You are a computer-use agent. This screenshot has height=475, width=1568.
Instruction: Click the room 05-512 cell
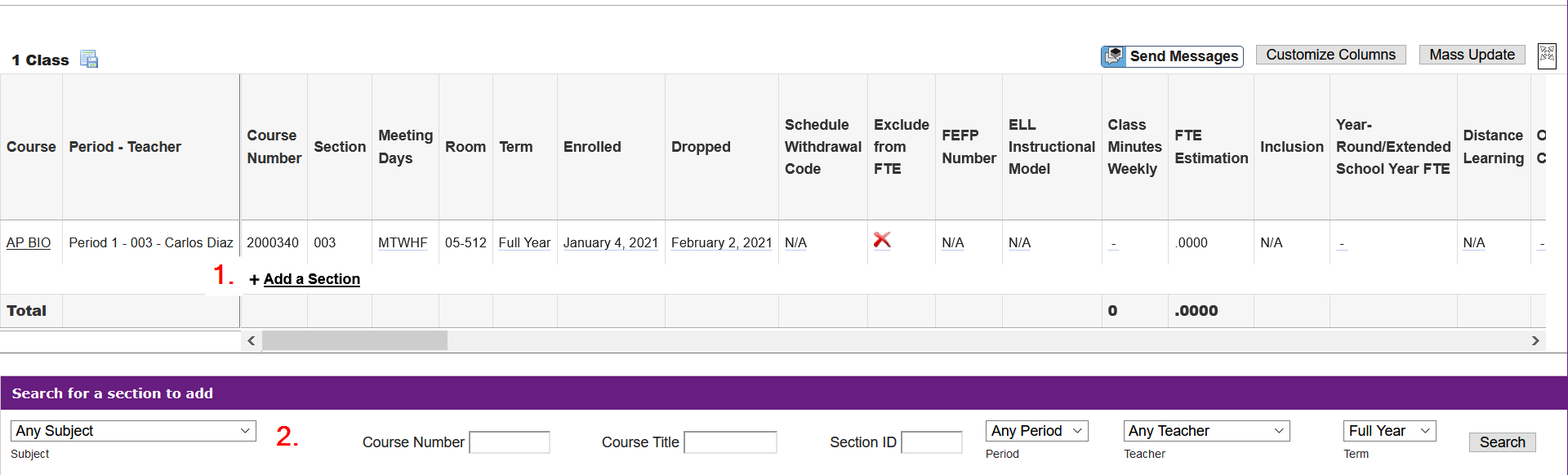click(465, 242)
